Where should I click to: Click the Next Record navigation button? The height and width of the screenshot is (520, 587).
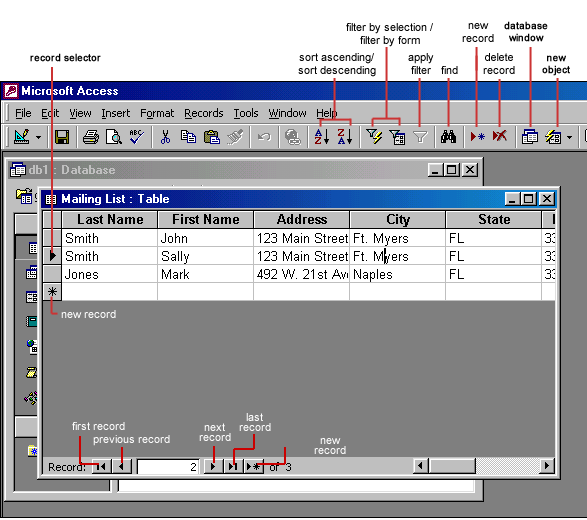(x=213, y=467)
